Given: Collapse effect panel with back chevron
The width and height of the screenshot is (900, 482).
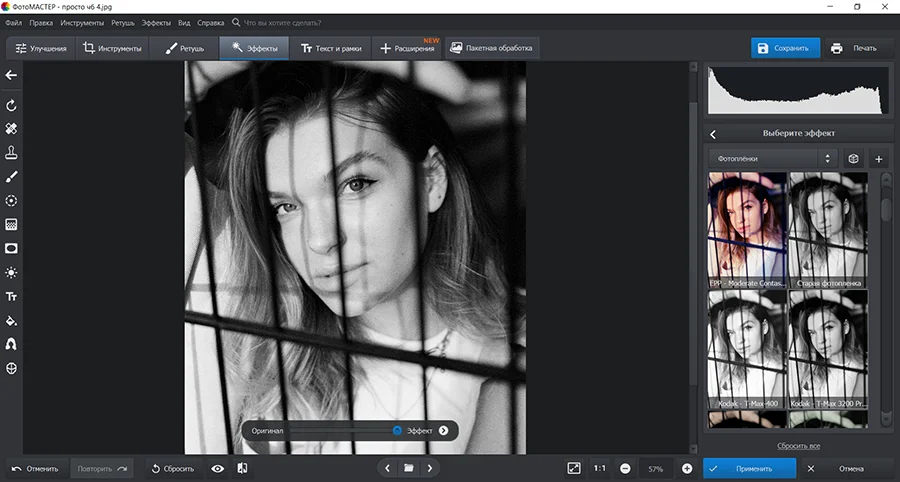Looking at the screenshot, I should pyautogui.click(x=713, y=133).
